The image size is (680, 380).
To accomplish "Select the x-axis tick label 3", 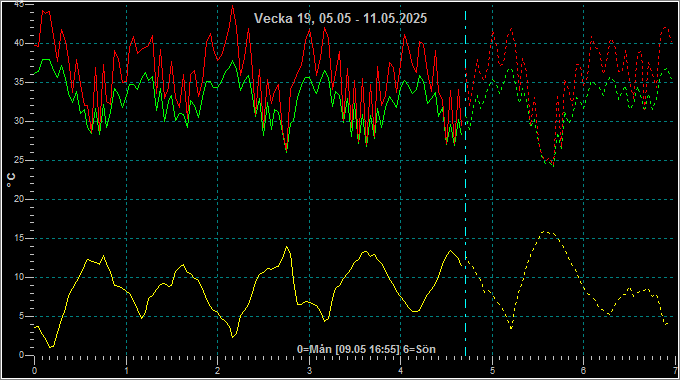I will (309, 371).
